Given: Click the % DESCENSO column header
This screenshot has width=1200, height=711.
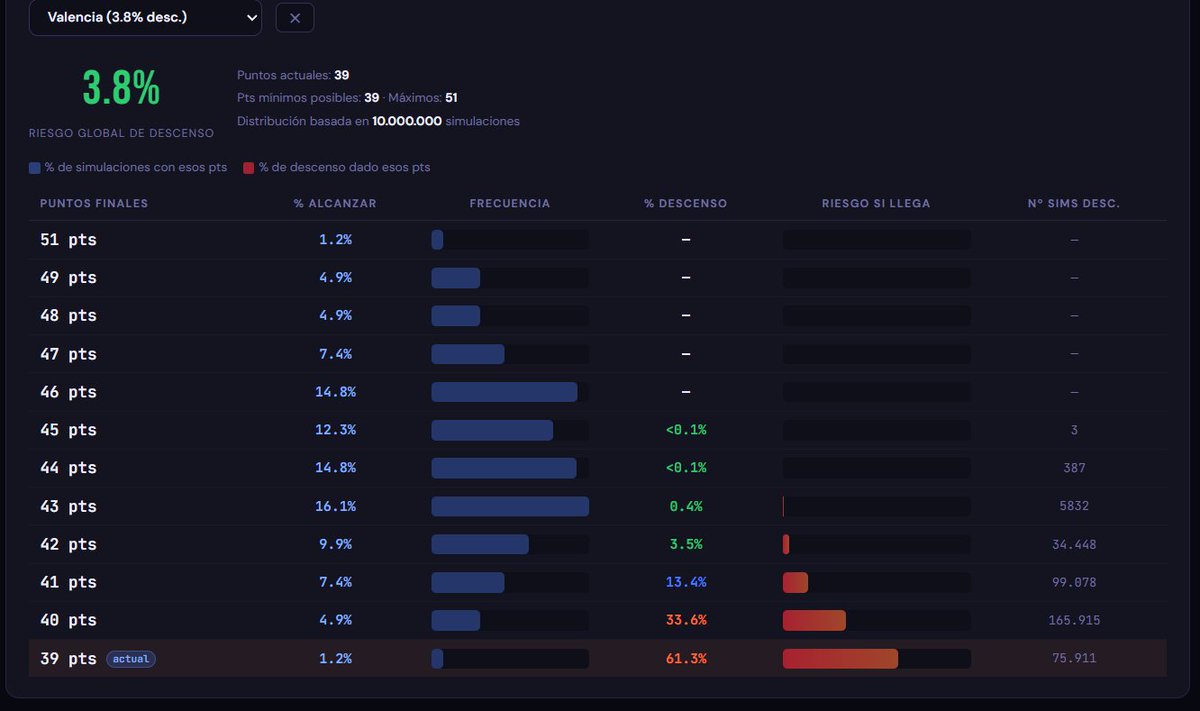Looking at the screenshot, I should pos(686,203).
